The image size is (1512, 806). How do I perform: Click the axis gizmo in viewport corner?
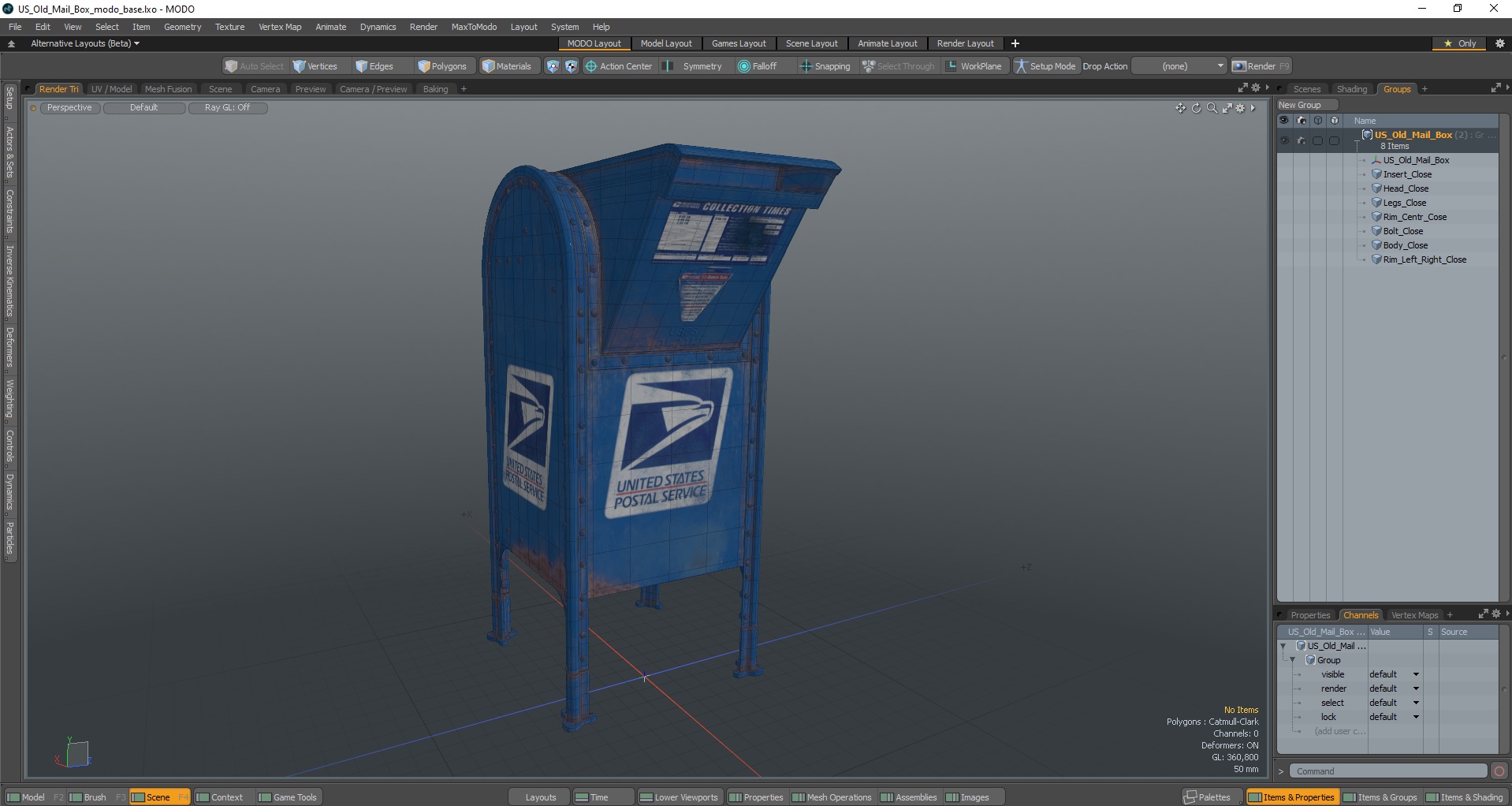[74, 754]
